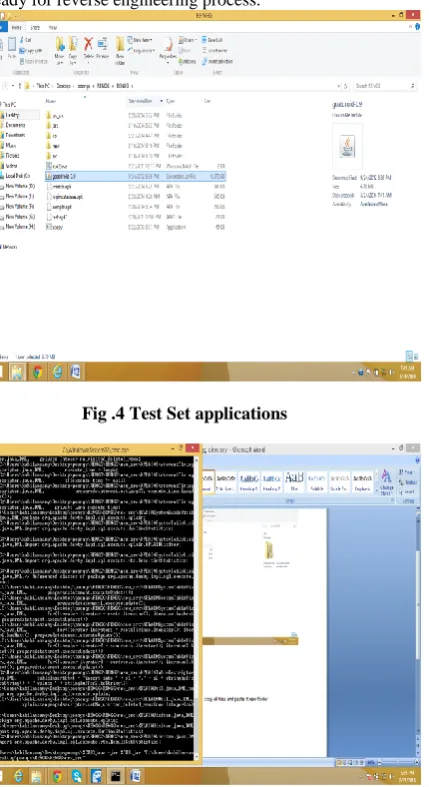Image resolution: width=429 pixels, height=787 pixels.
Task: Click Chrome icon on the Explorer screenshot taskbar
Action: click(37, 372)
